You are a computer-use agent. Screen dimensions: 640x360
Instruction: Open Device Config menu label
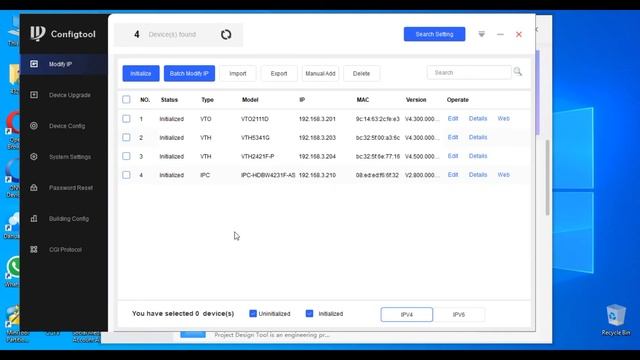pos(67,126)
